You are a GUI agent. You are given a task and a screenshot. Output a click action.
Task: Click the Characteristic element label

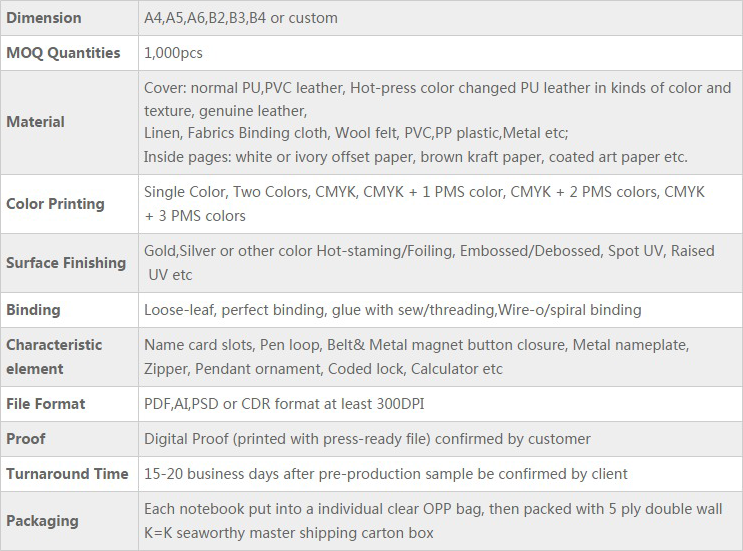(54, 356)
